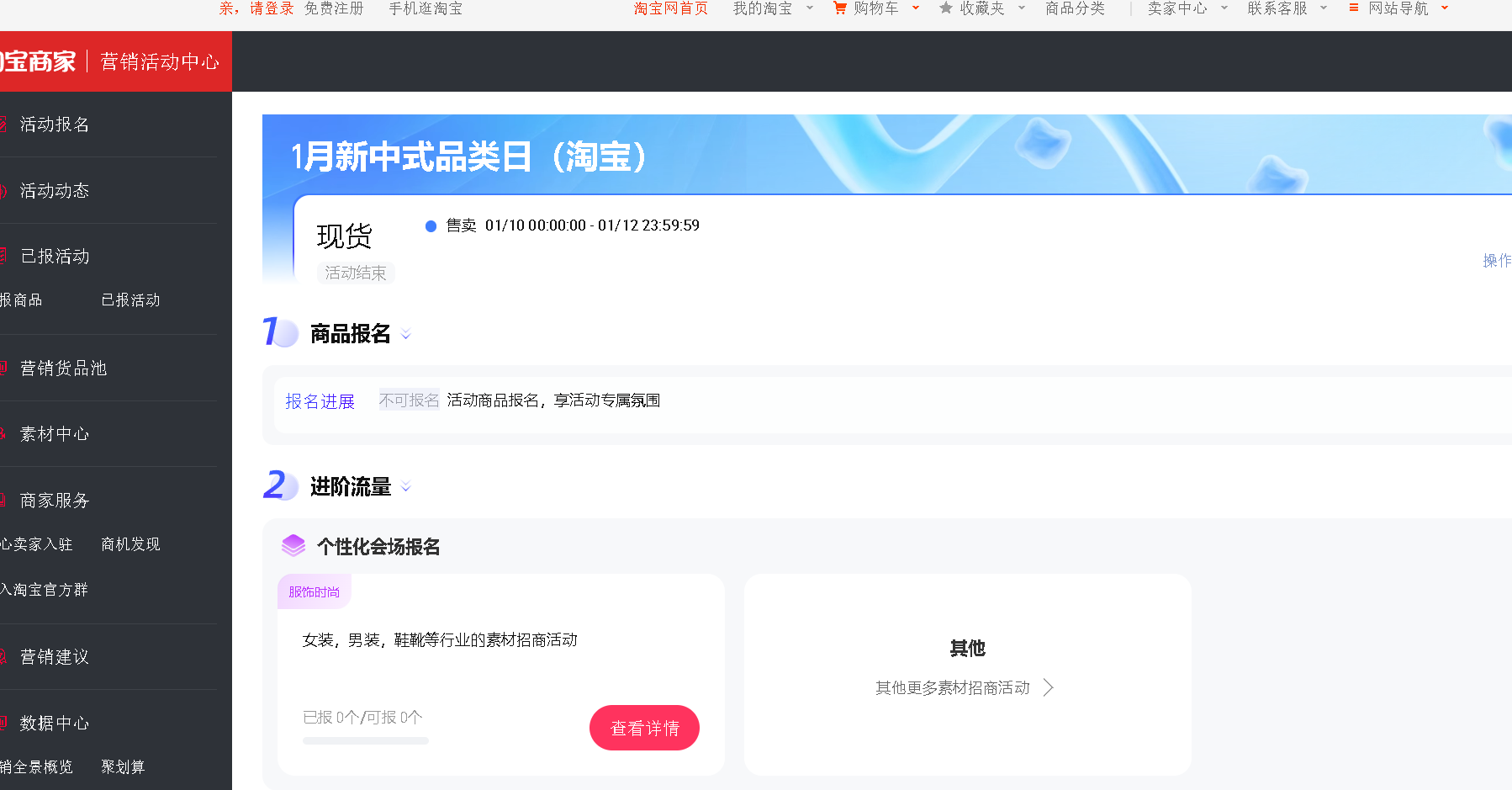Click the 报名进展 link
The image size is (1512, 790).
click(x=320, y=401)
